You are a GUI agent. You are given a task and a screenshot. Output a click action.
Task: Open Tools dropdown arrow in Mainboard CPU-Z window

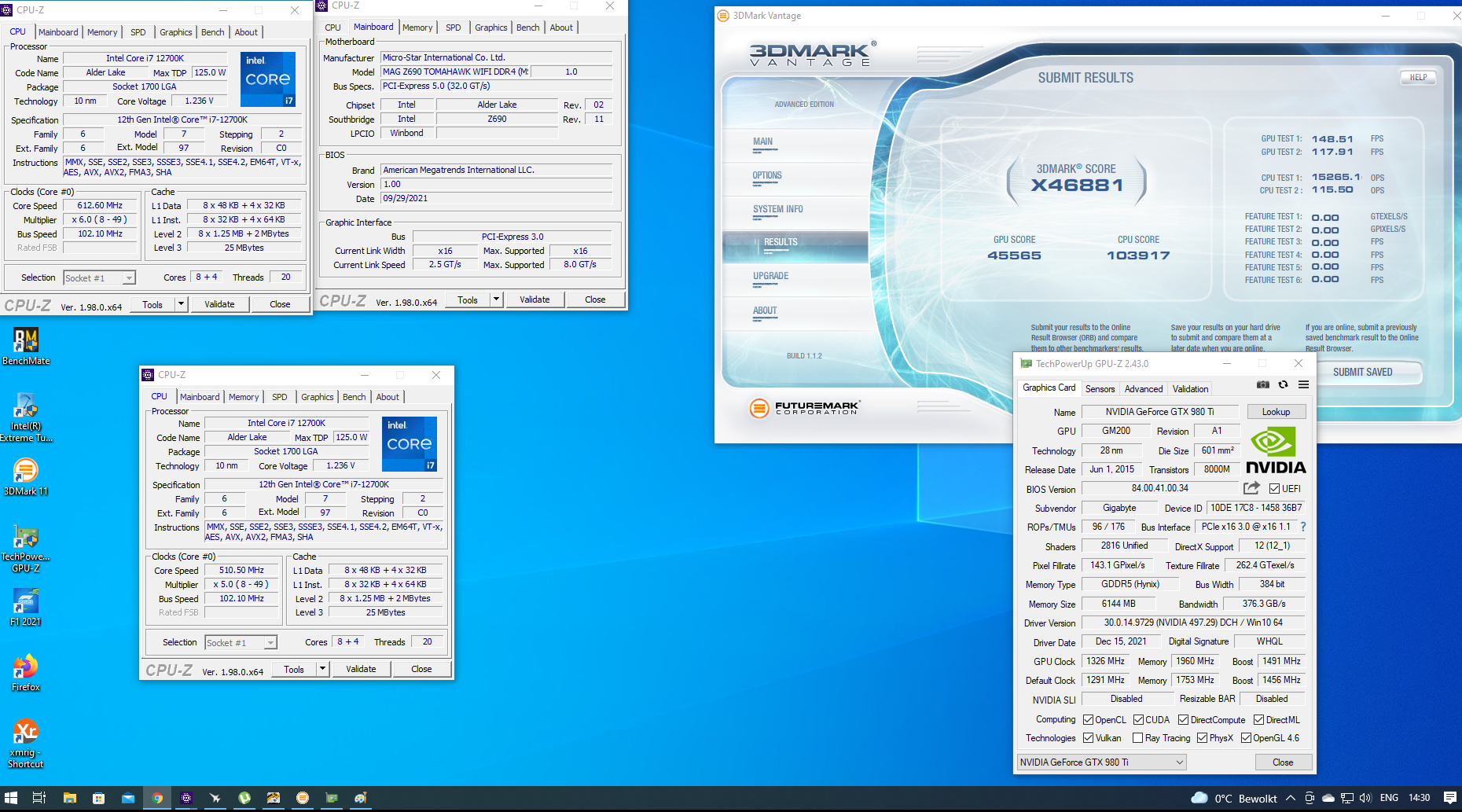pyautogui.click(x=496, y=299)
